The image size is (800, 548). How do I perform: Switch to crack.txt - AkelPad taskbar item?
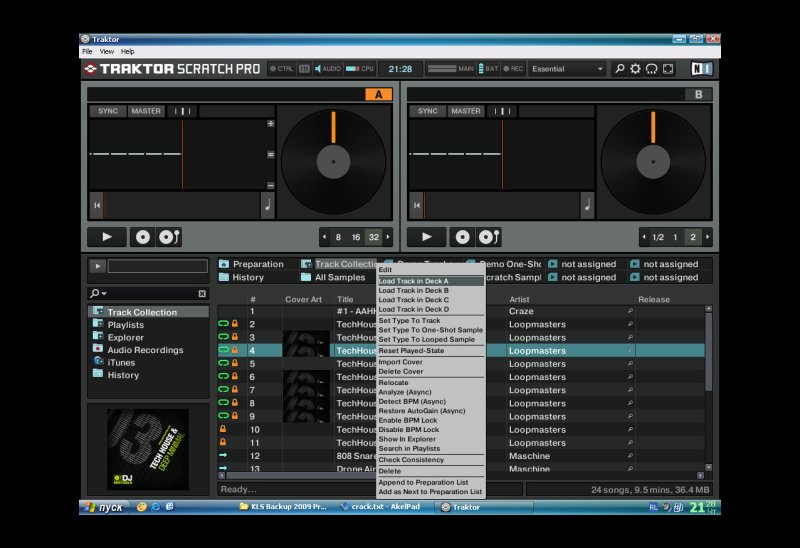pos(381,507)
